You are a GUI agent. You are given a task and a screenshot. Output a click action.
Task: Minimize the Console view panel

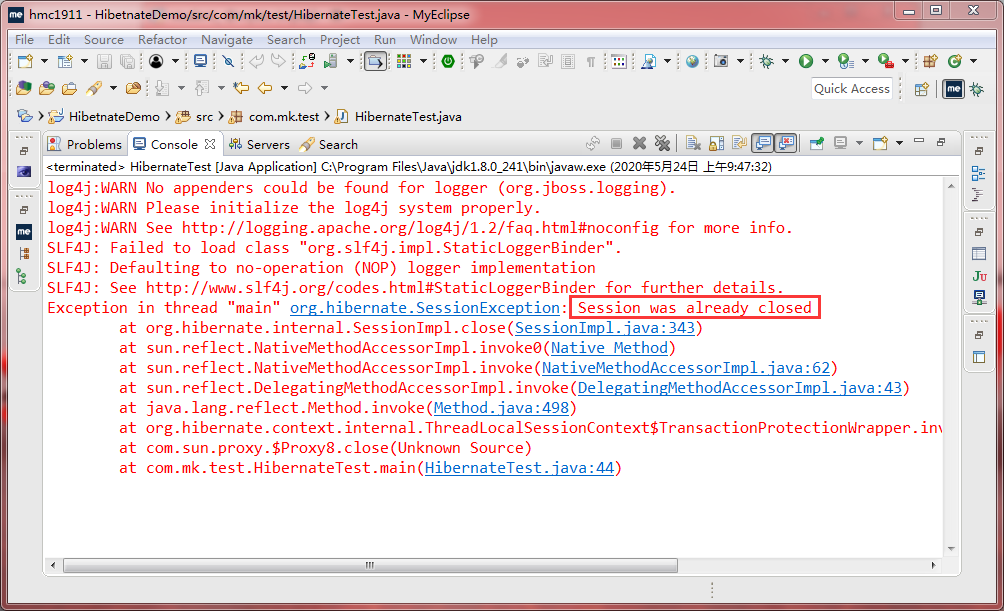[919, 140]
